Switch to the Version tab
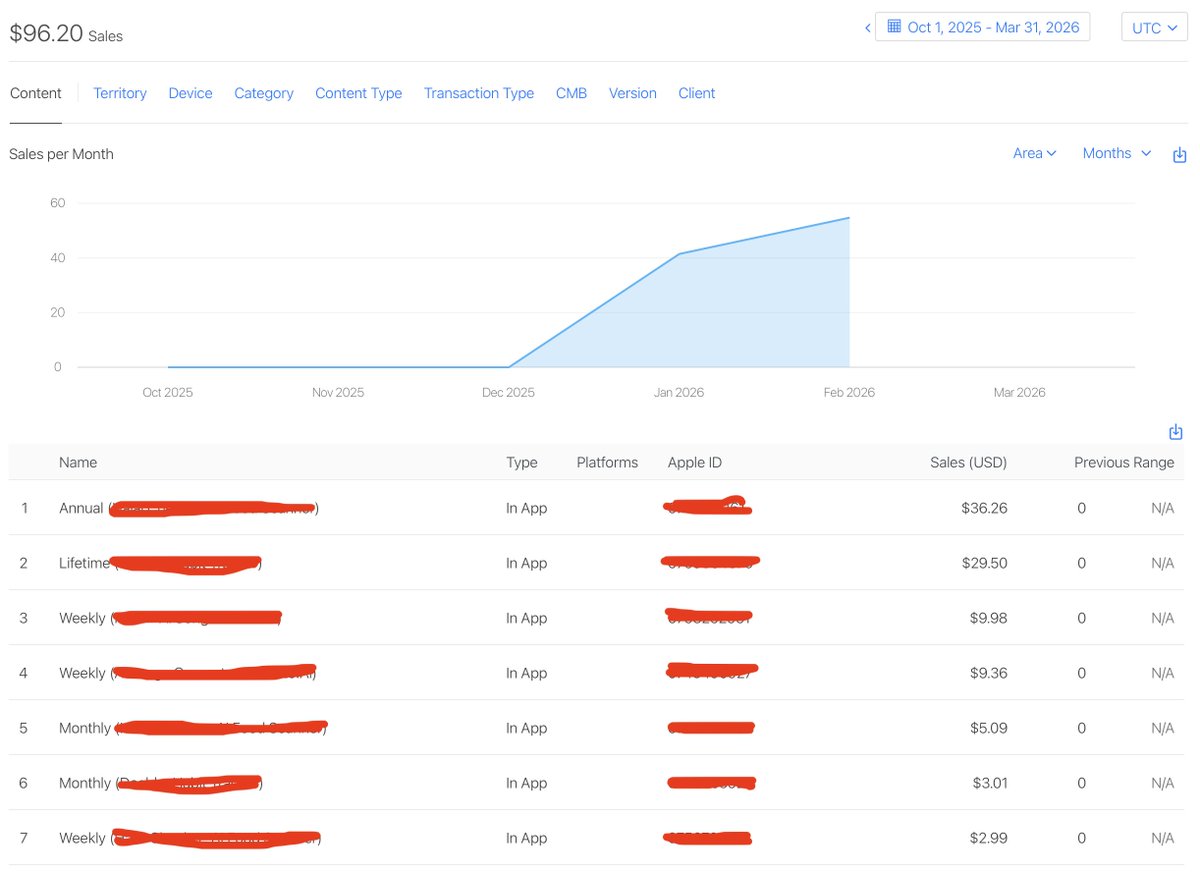The width and height of the screenshot is (1200, 873). (633, 93)
